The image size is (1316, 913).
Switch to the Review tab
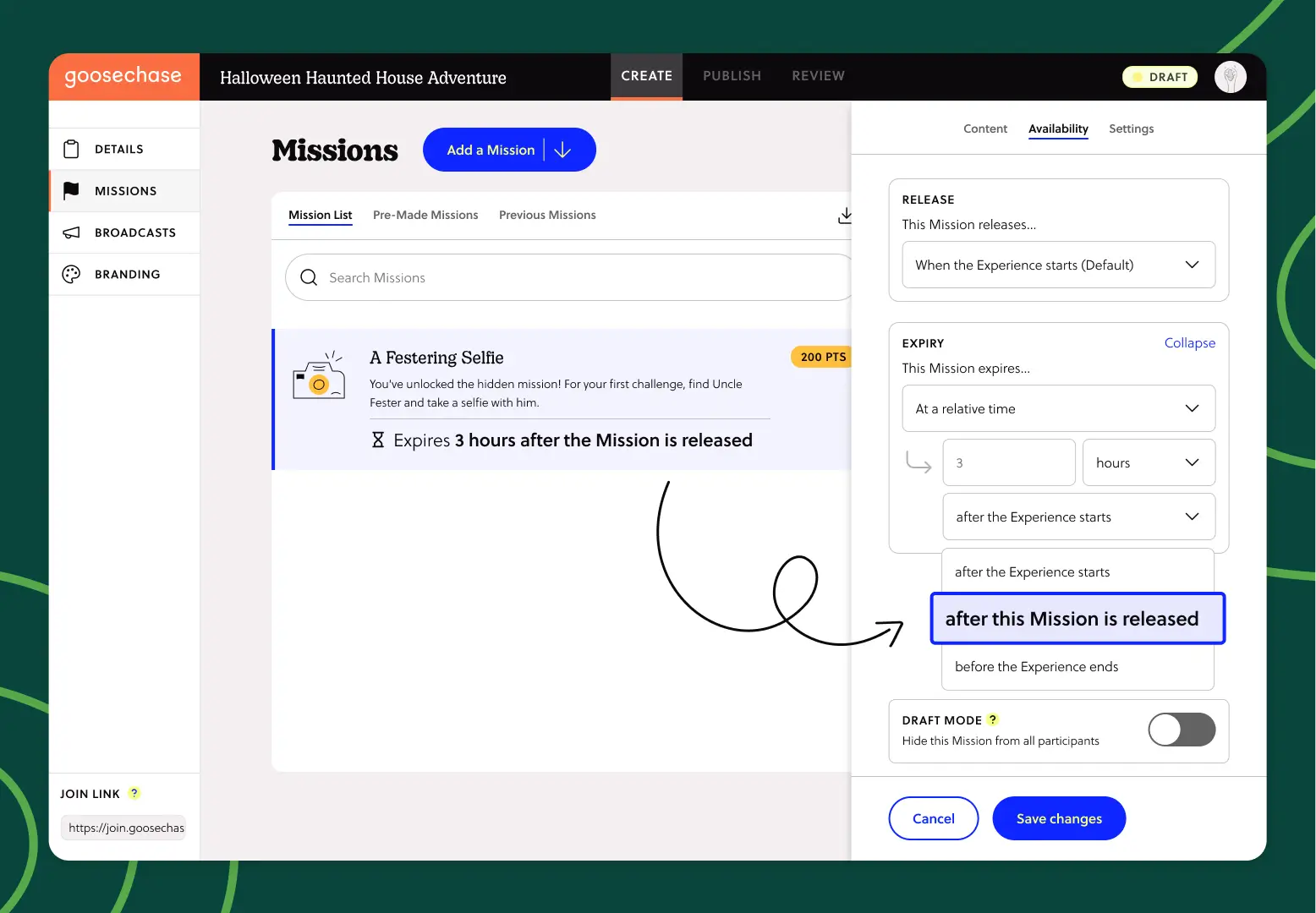click(x=818, y=76)
